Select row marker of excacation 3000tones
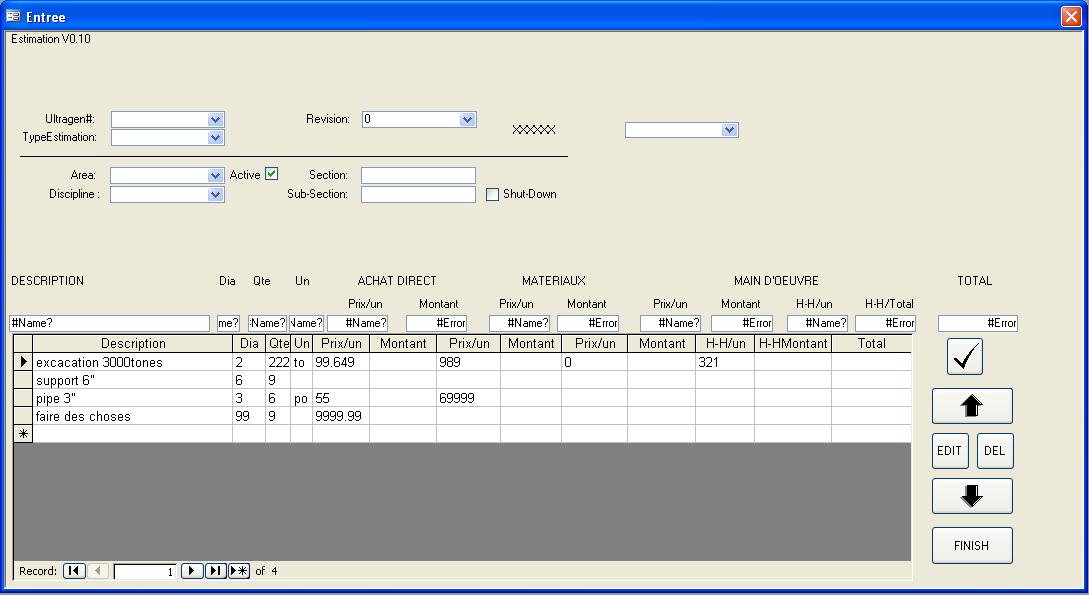The height and width of the screenshot is (595, 1089). pyautogui.click(x=23, y=362)
